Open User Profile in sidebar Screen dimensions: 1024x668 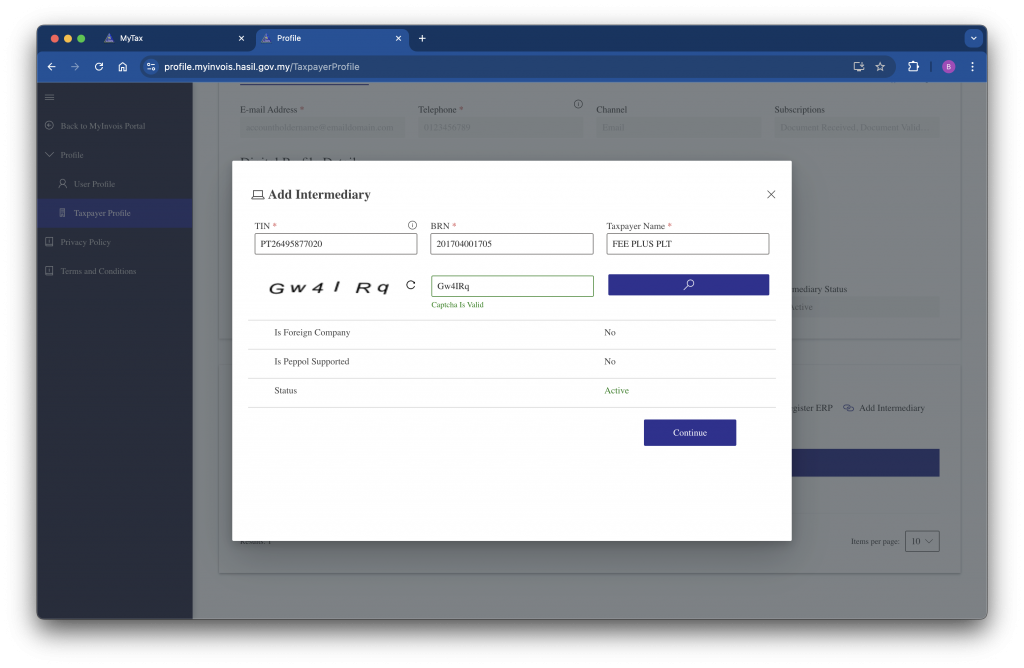[94, 184]
